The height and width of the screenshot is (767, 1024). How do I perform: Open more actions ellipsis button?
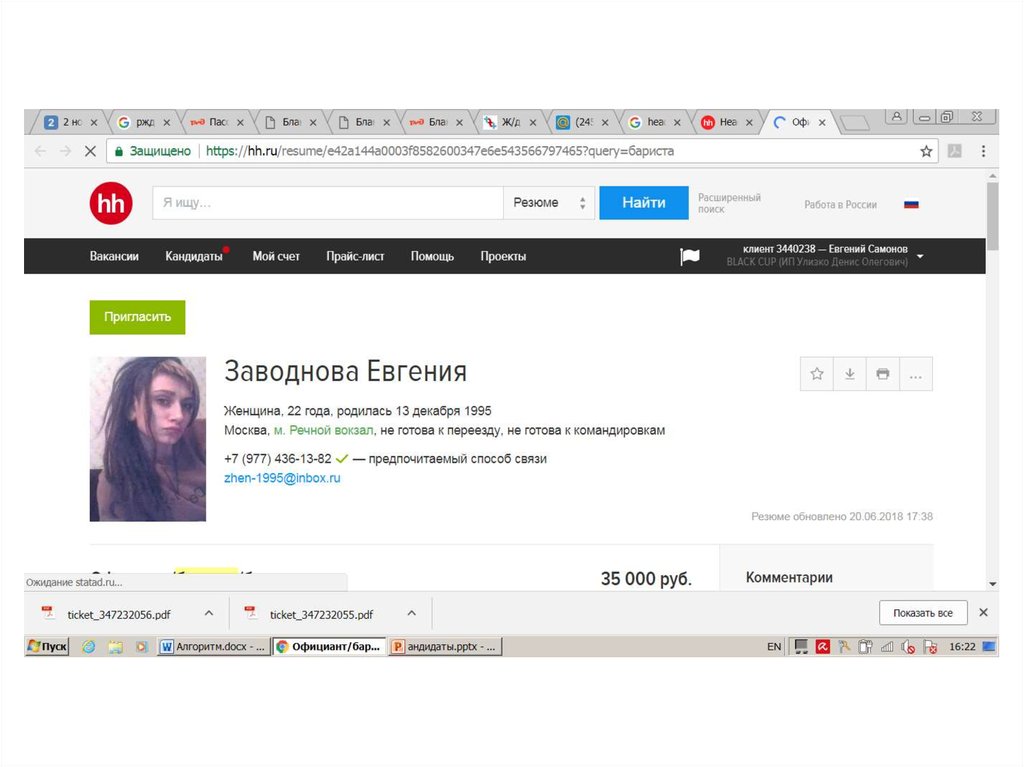point(915,374)
